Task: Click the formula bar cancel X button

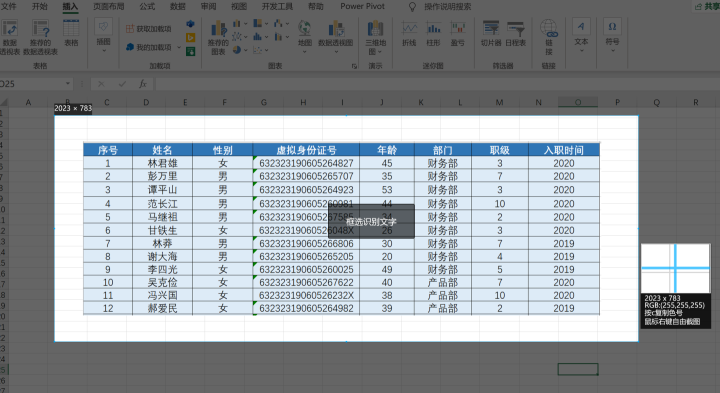Action: [x=101, y=84]
